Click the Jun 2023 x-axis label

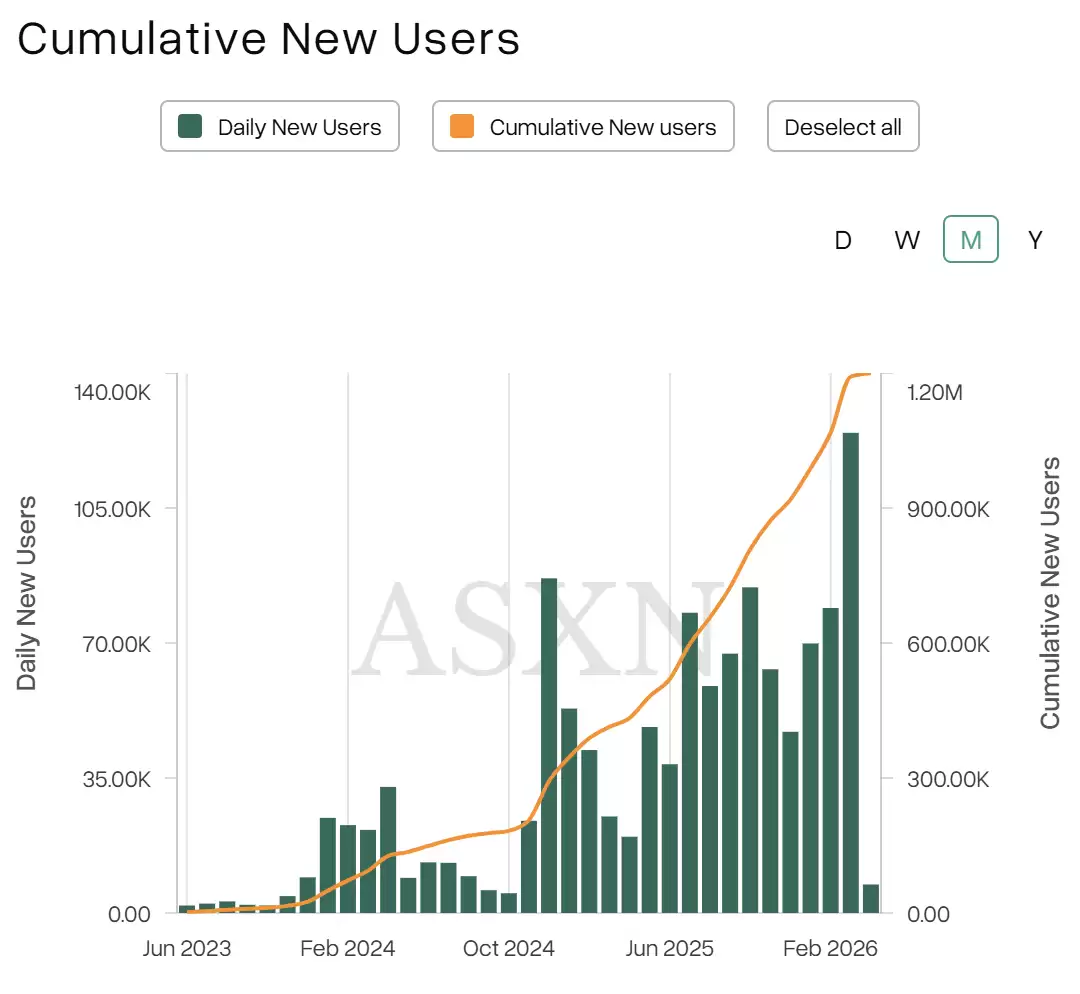(x=187, y=949)
